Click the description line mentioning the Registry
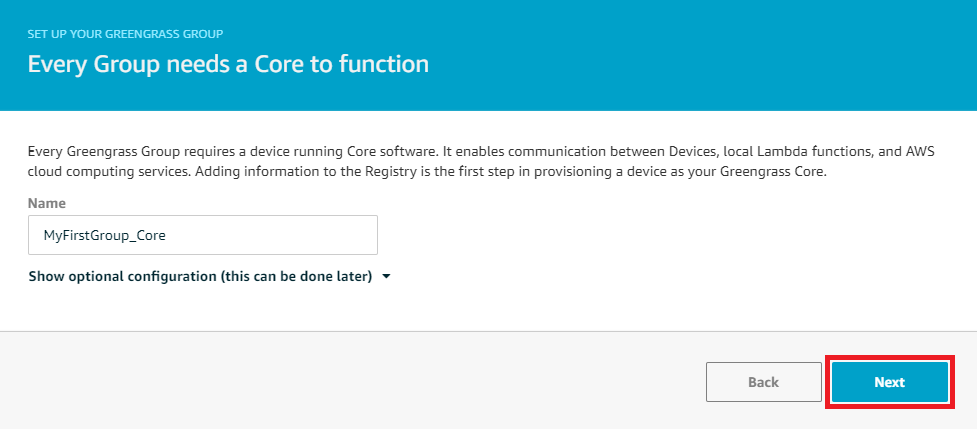Viewport: 977px width, 429px height. (x=427, y=172)
